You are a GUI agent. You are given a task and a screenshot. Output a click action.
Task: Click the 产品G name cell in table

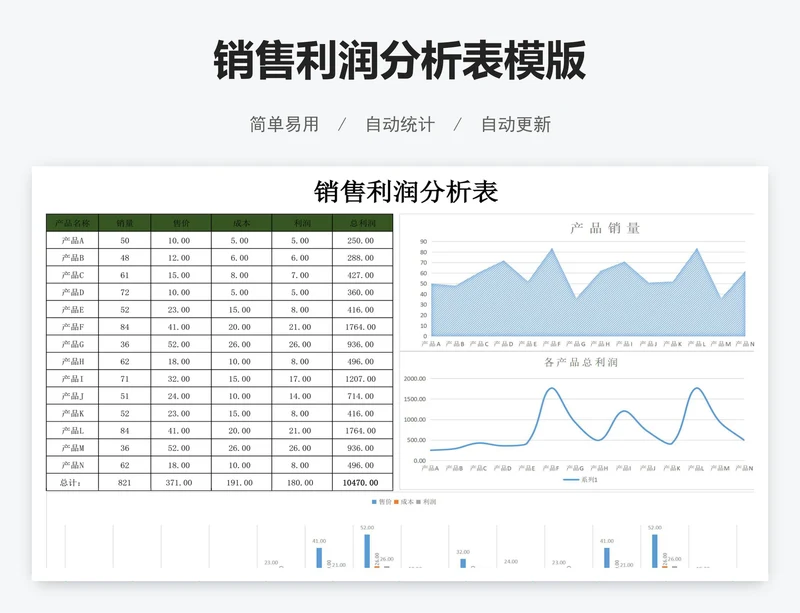coord(72,345)
